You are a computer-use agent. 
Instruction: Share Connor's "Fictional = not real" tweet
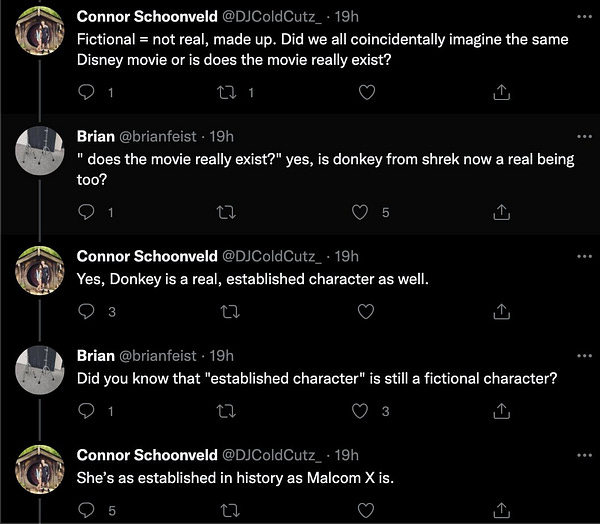point(502,92)
